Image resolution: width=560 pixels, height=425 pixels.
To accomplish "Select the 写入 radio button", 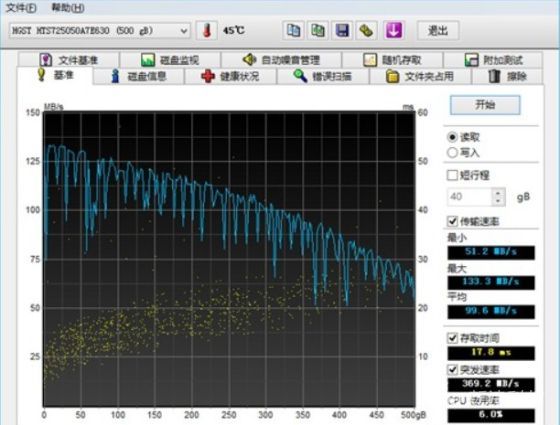I will [x=452, y=153].
